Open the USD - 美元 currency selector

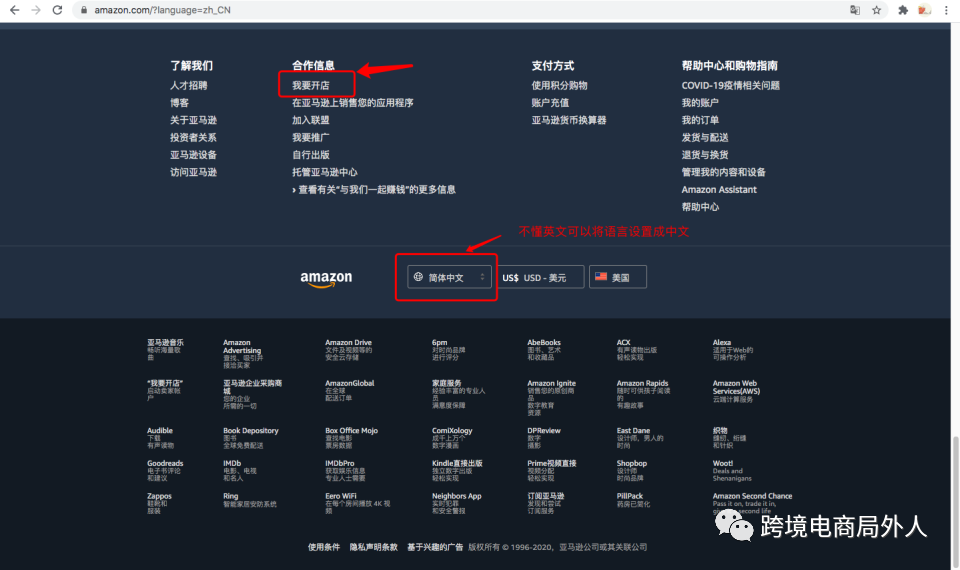[539, 277]
